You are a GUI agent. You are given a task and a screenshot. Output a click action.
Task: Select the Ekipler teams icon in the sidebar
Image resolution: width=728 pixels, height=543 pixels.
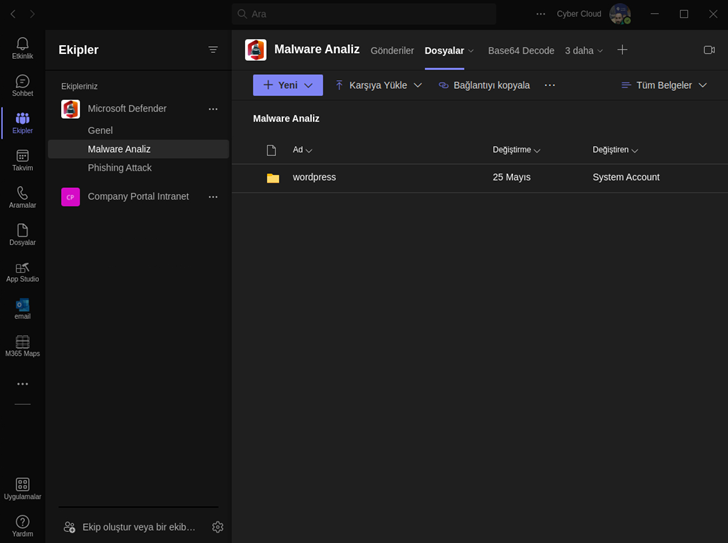coord(22,123)
